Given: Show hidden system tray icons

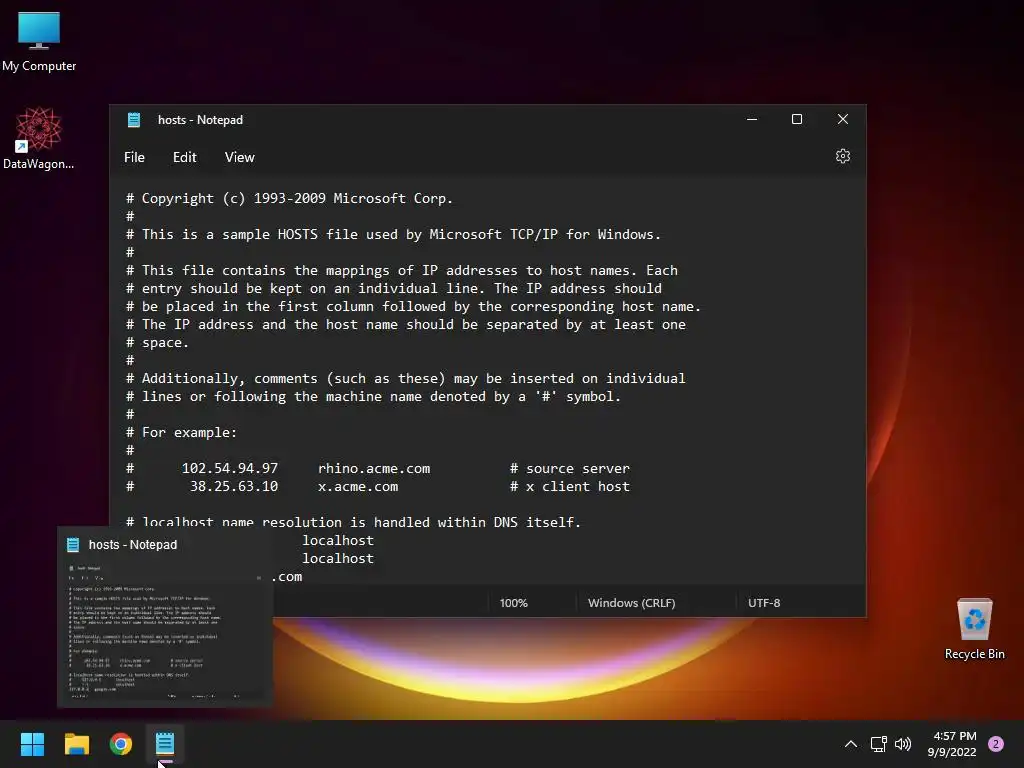Looking at the screenshot, I should tap(851, 744).
